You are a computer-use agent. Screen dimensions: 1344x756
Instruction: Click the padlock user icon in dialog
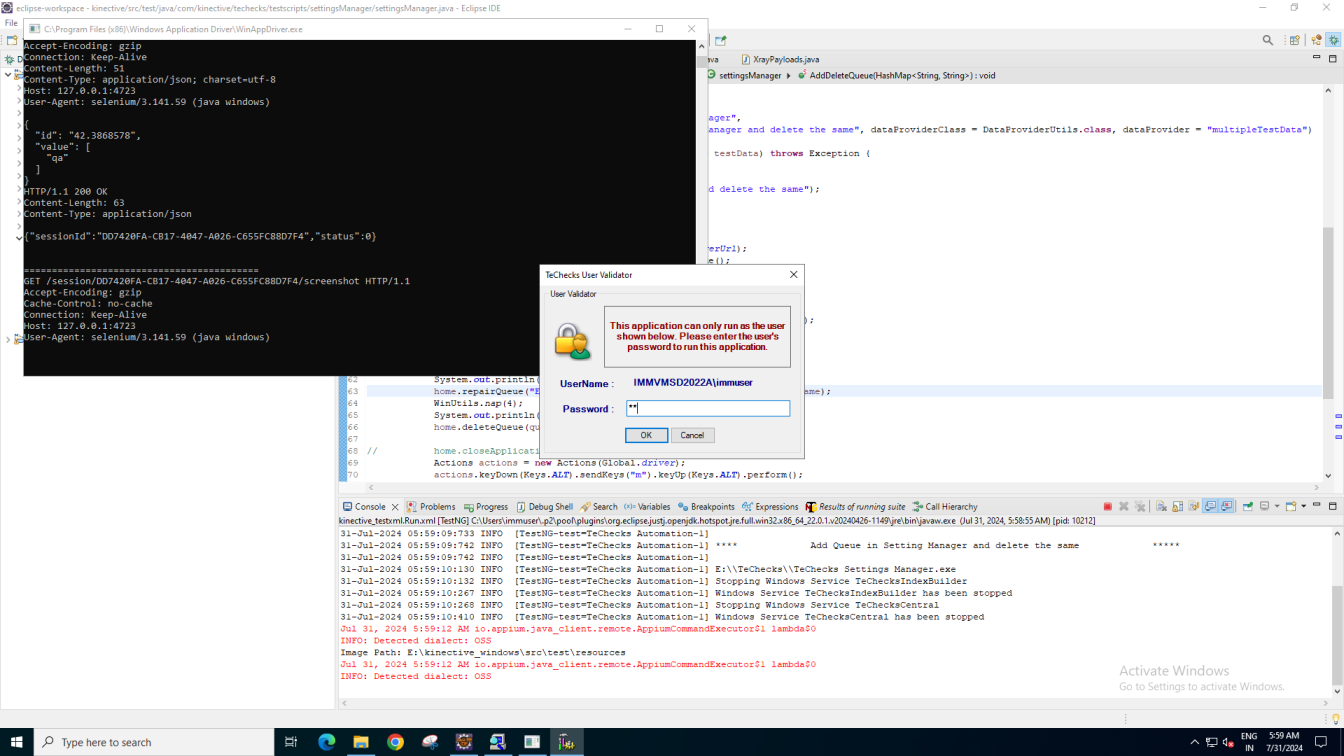[573, 342]
